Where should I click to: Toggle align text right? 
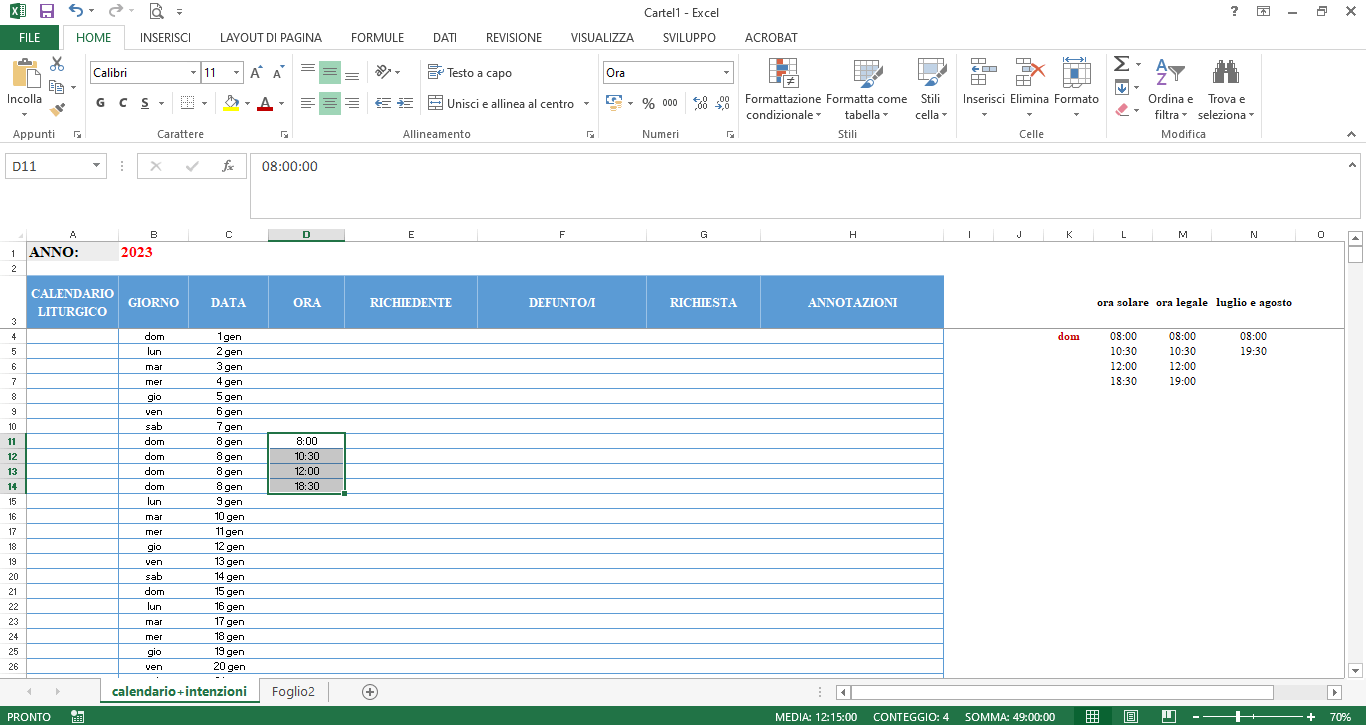[352, 103]
